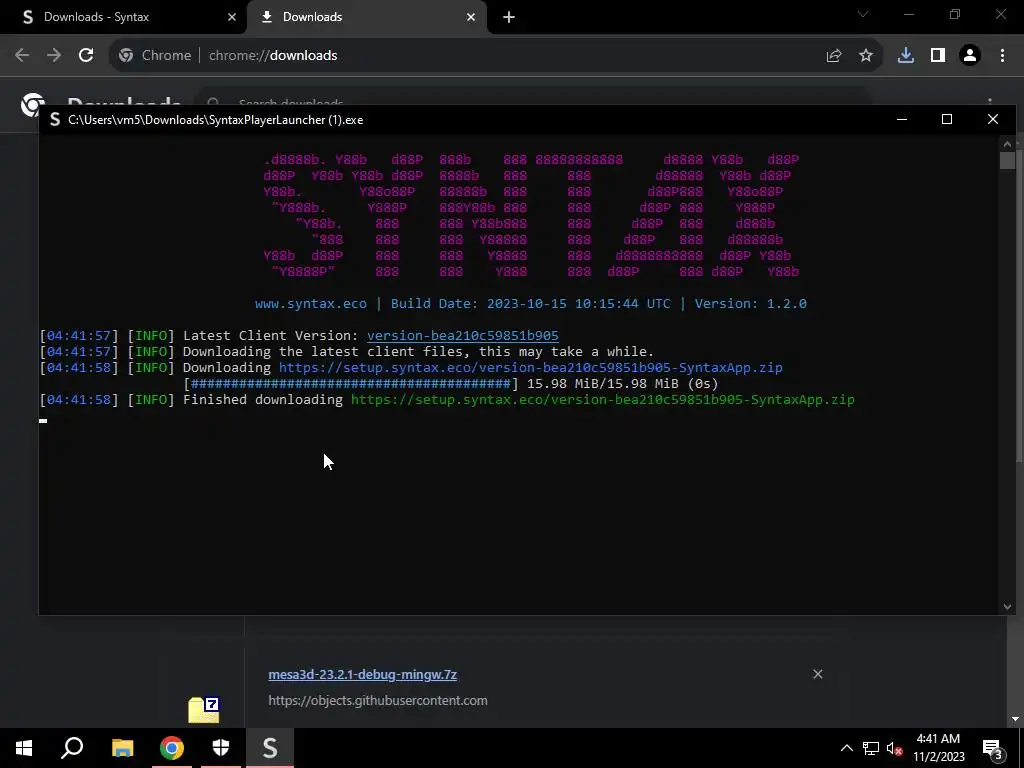Click objects.githubusercontent.com source URL

[x=377, y=700]
